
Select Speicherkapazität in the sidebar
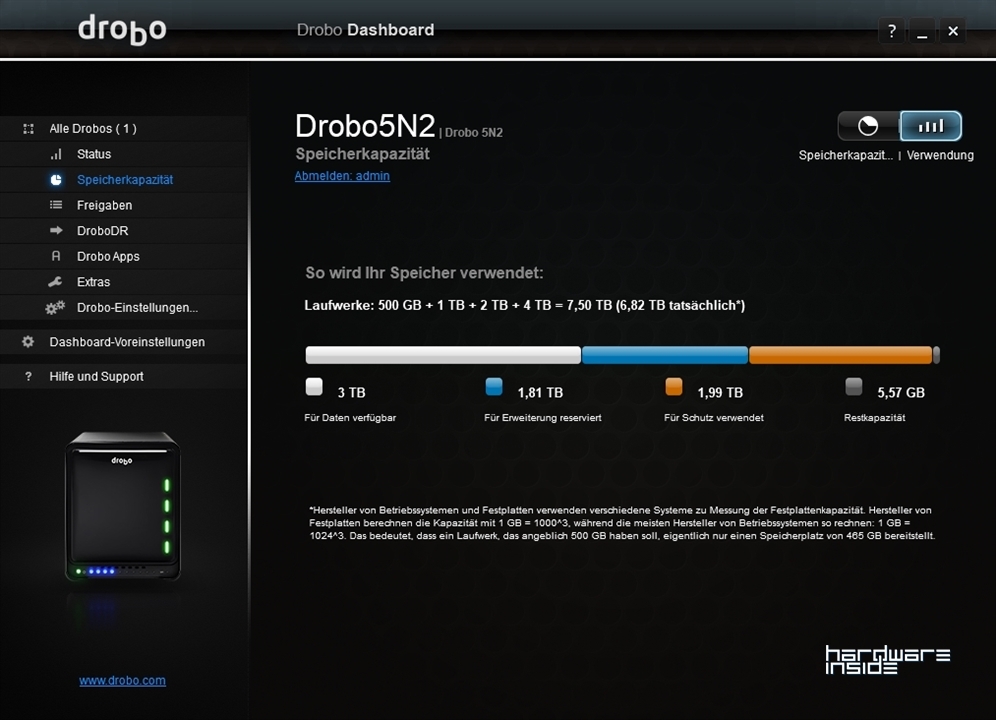[x=125, y=180]
